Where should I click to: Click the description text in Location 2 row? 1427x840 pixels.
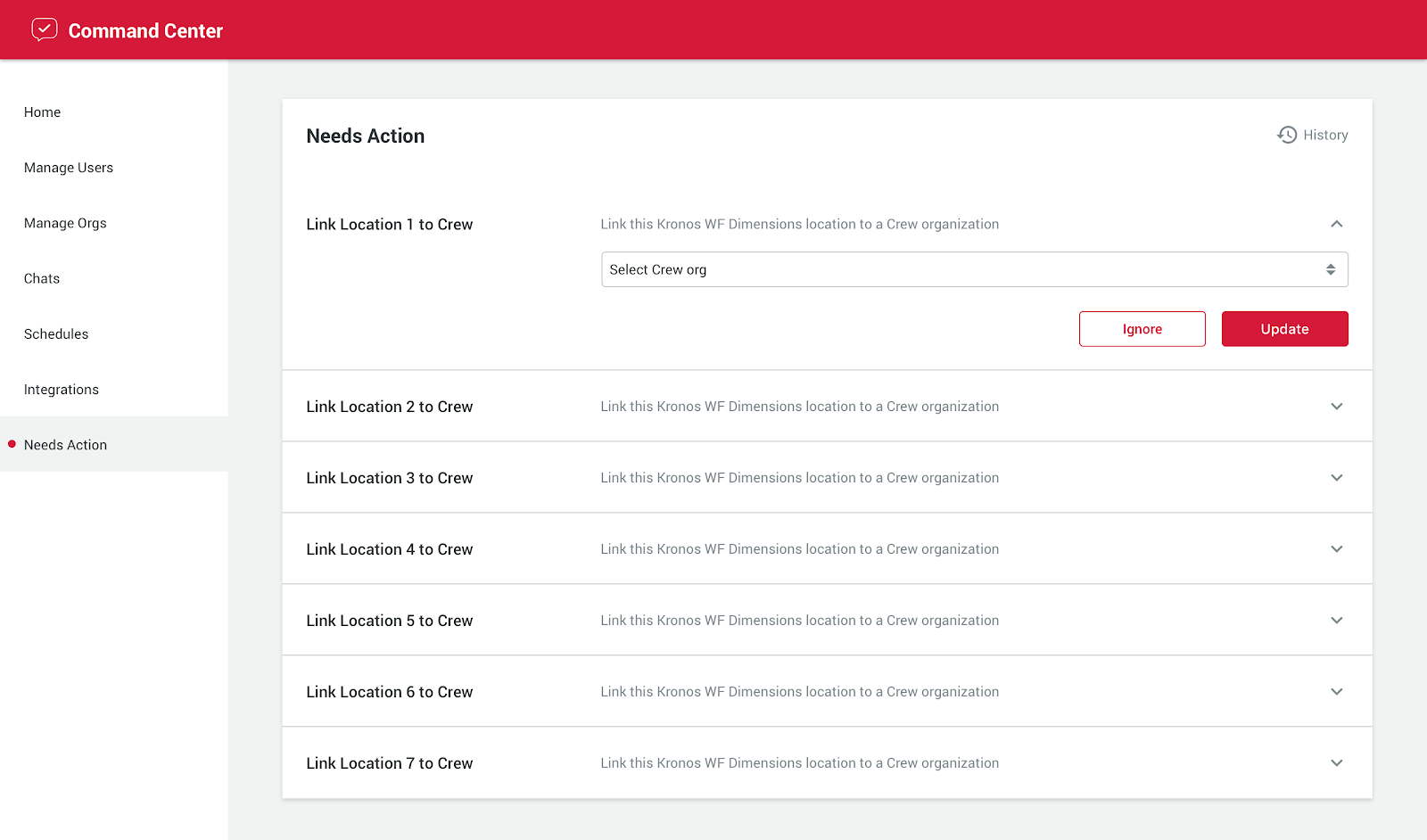coord(800,407)
